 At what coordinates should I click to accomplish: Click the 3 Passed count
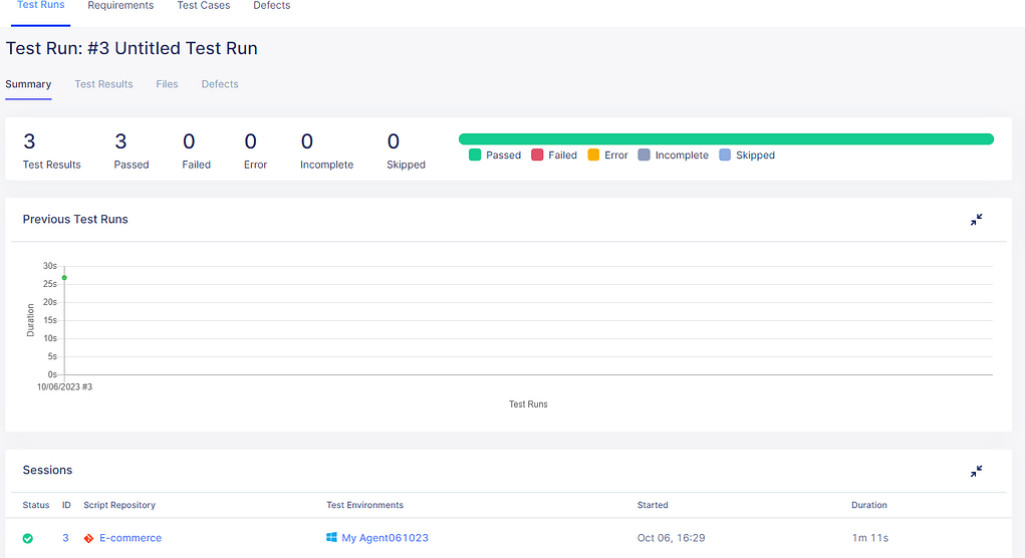(120, 141)
